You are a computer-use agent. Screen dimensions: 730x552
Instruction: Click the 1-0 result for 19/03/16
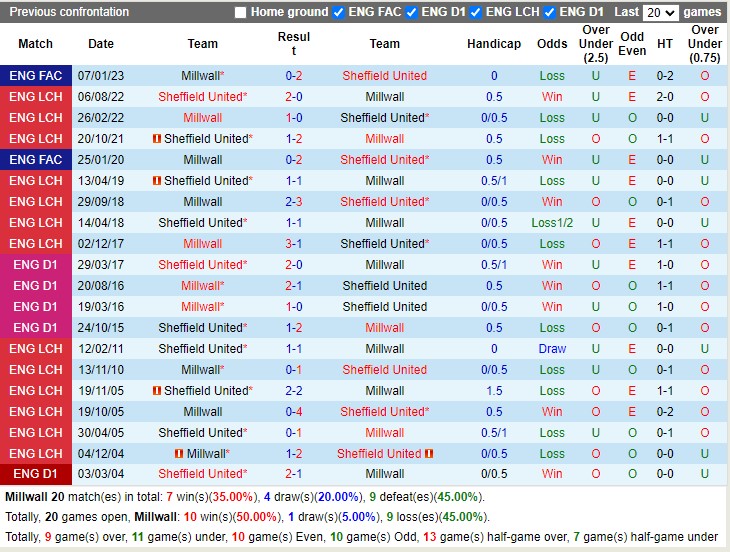pyautogui.click(x=294, y=307)
